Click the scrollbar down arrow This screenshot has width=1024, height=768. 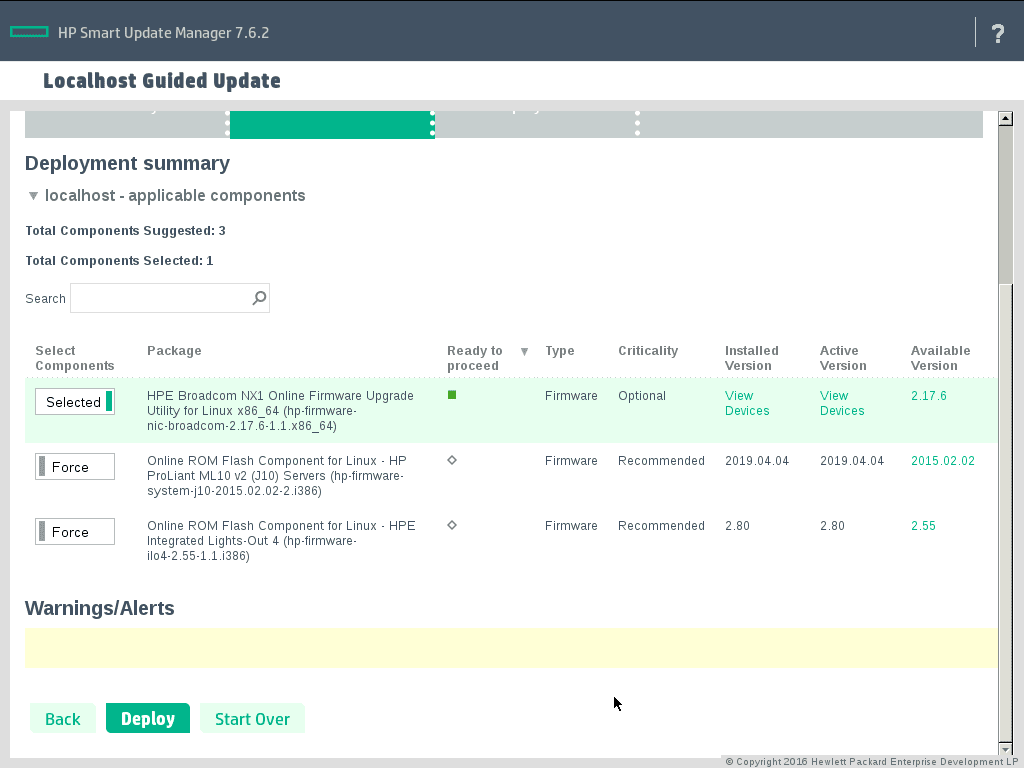point(1006,749)
